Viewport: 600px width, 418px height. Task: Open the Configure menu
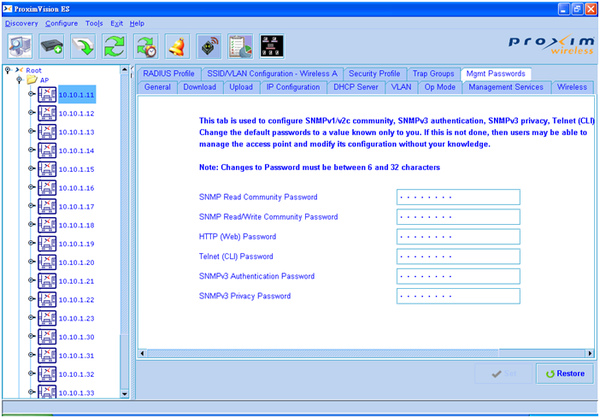click(62, 23)
